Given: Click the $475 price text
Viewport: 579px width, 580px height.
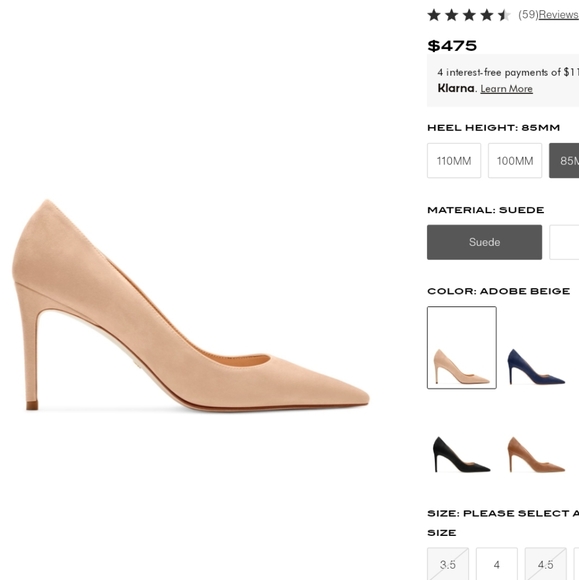Looking at the screenshot, I should click(452, 46).
